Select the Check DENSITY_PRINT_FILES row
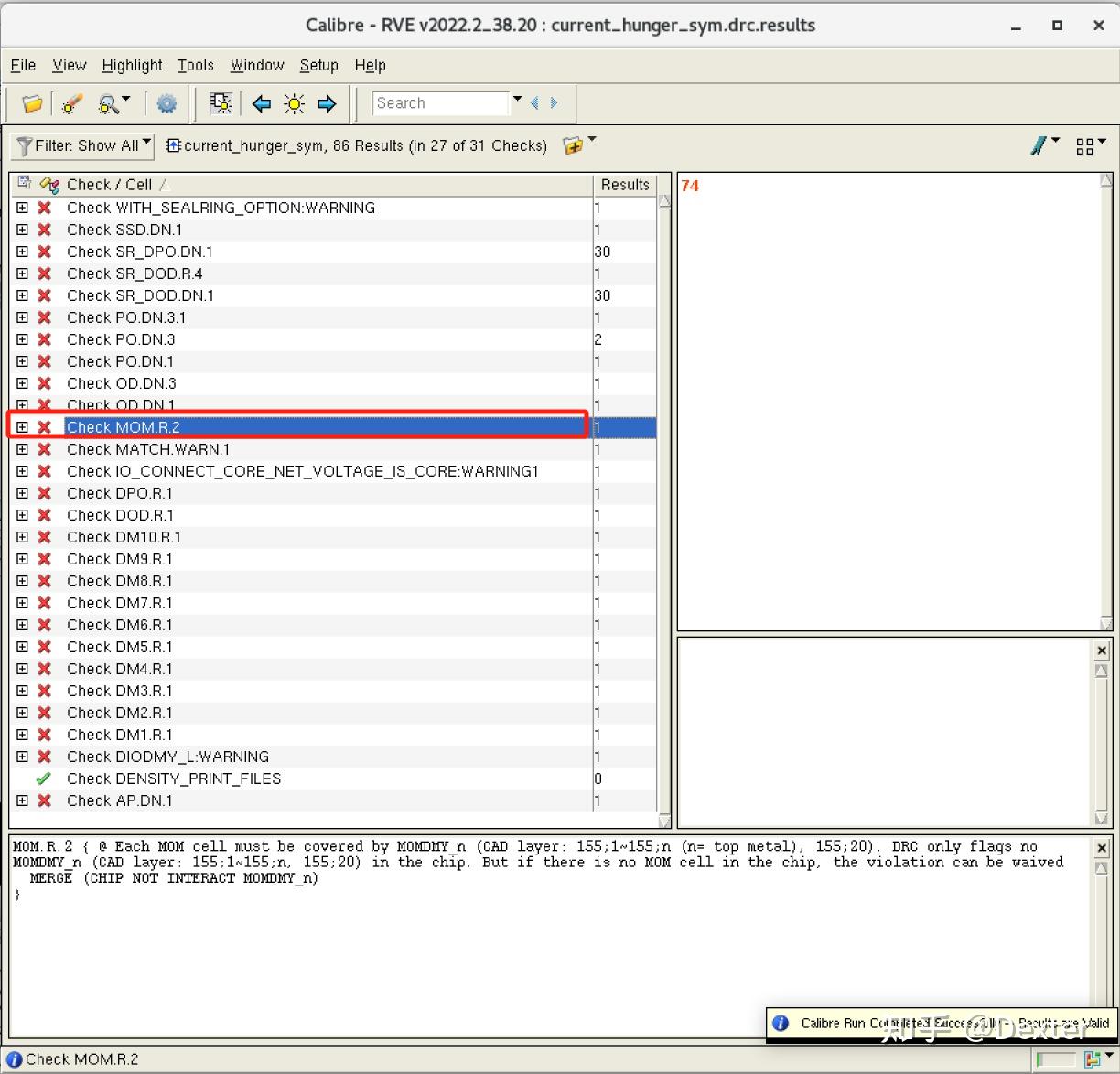 (x=174, y=779)
